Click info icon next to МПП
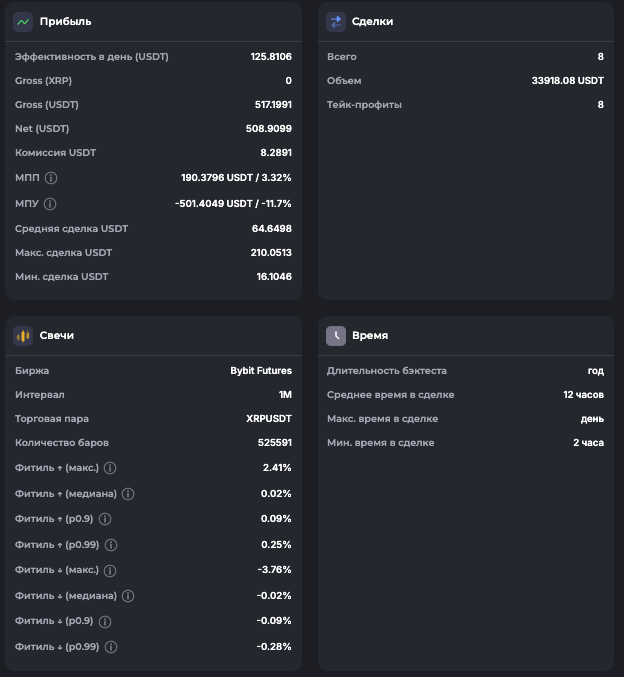 coord(51,178)
